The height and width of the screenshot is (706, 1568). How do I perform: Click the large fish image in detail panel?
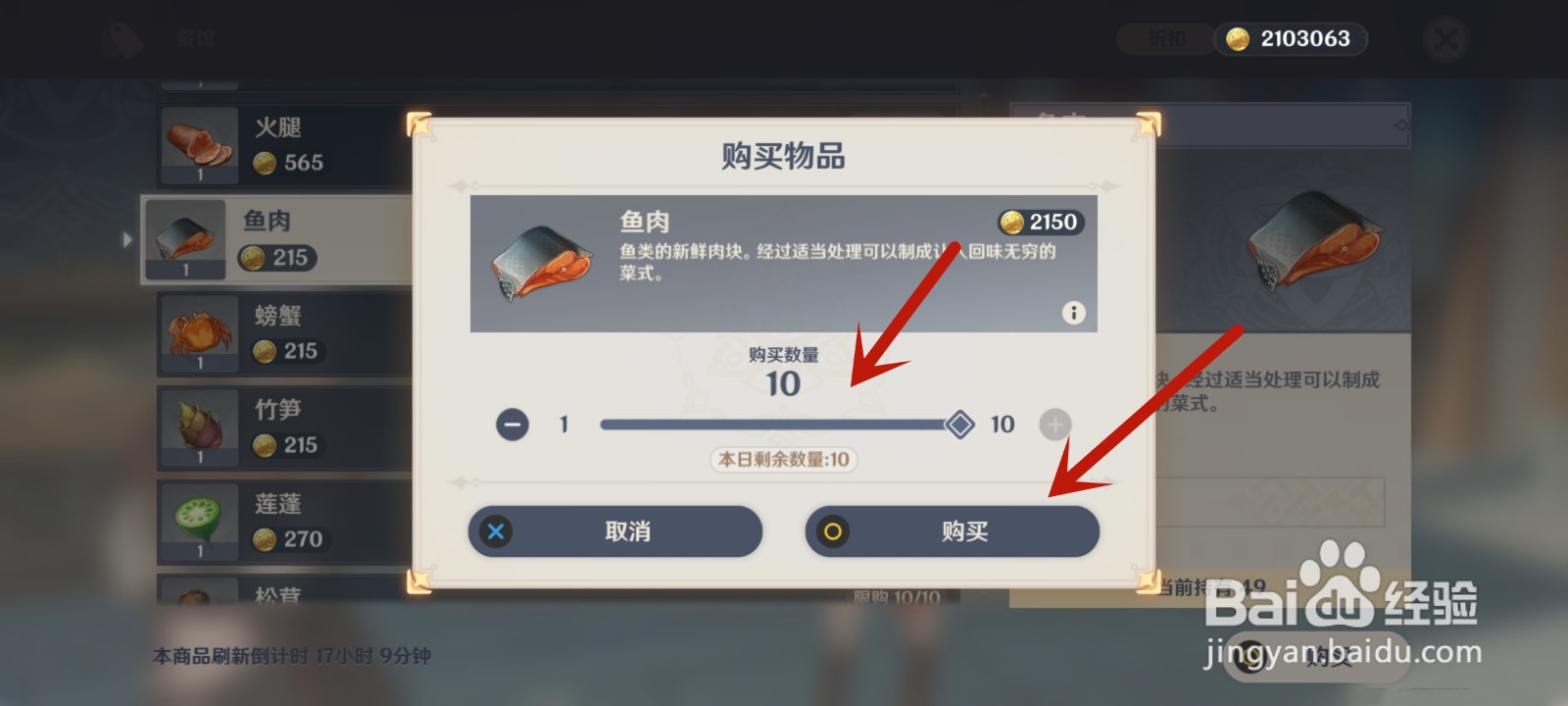pyautogui.click(x=1313, y=240)
